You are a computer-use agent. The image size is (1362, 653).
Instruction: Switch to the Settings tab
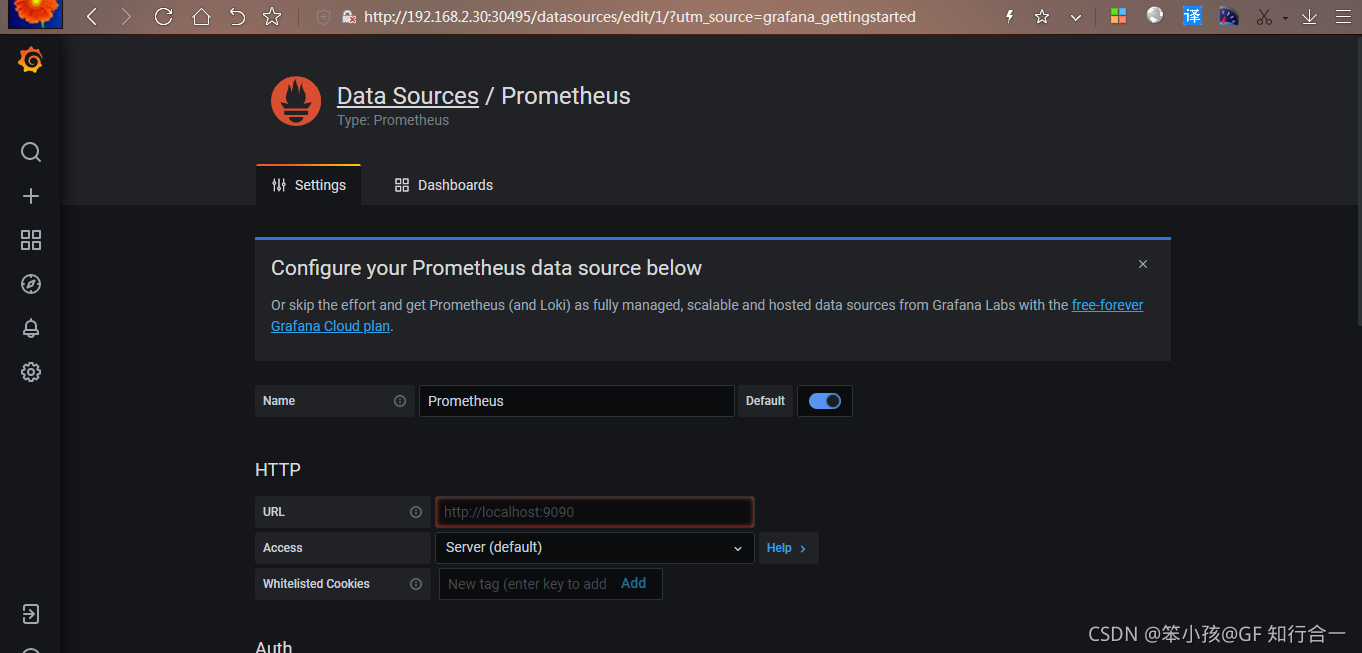click(309, 185)
